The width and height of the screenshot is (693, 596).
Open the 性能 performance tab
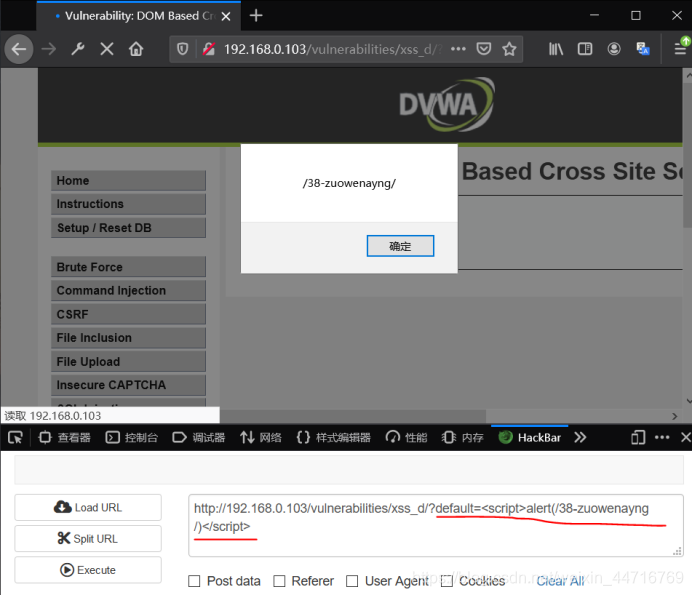(407, 437)
